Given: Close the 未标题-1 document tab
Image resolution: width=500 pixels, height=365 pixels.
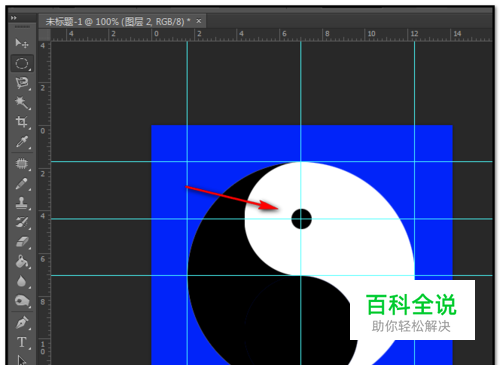Looking at the screenshot, I should (x=199, y=21).
